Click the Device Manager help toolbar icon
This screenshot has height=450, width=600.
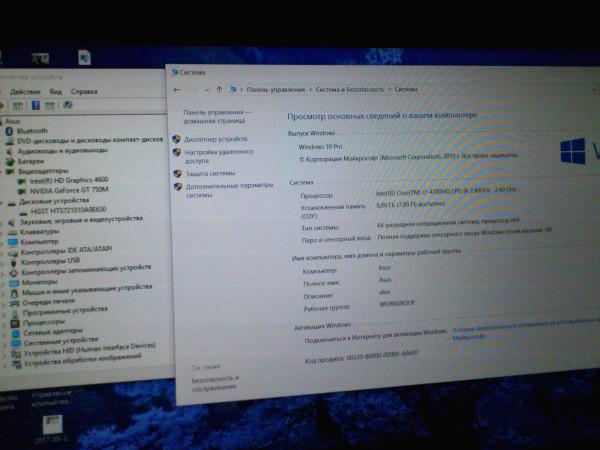tap(36, 105)
